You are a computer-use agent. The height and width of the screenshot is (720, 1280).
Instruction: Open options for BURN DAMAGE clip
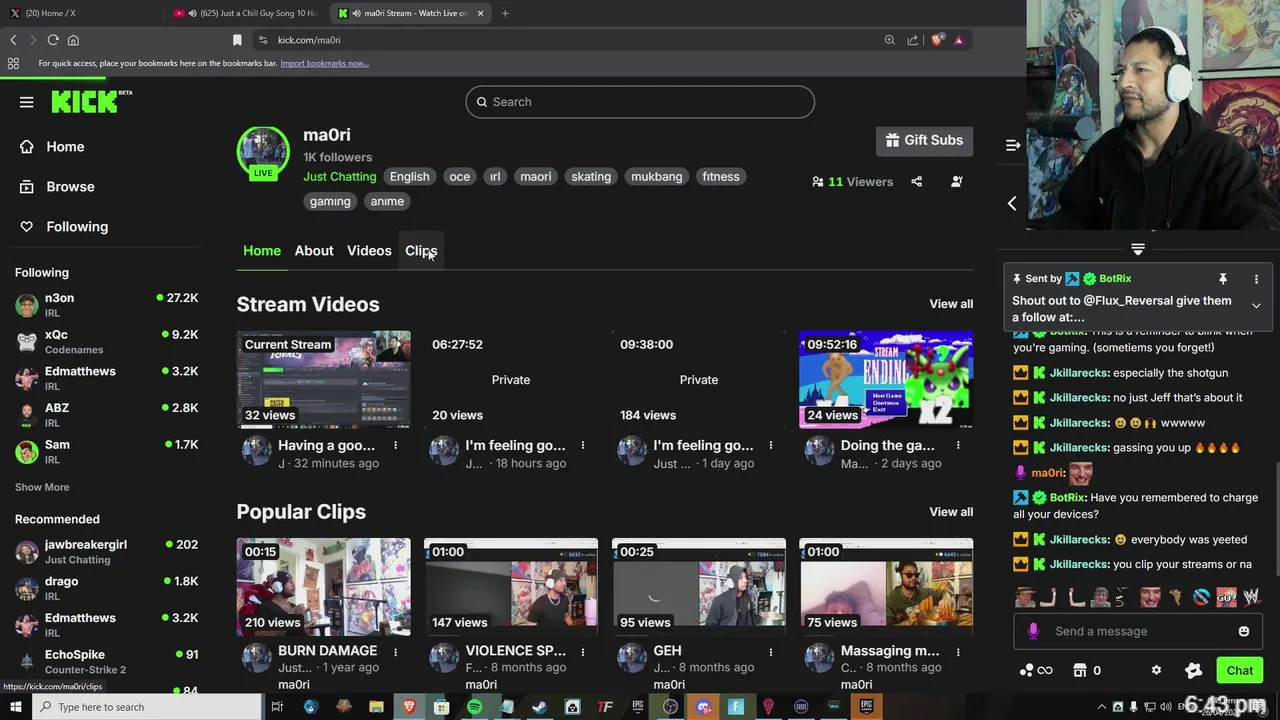click(x=395, y=651)
